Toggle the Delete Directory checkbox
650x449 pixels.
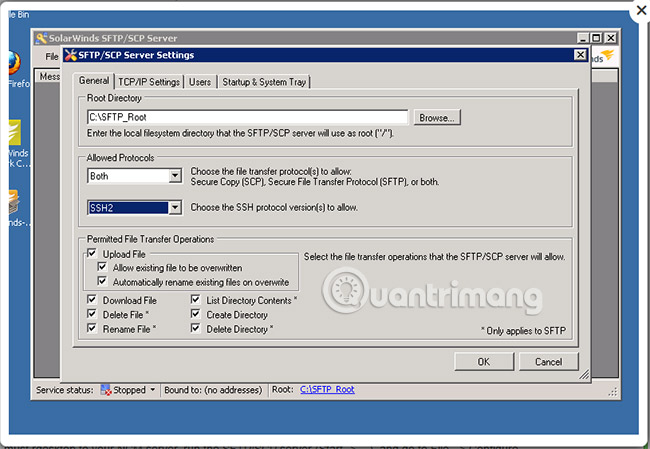(x=195, y=328)
